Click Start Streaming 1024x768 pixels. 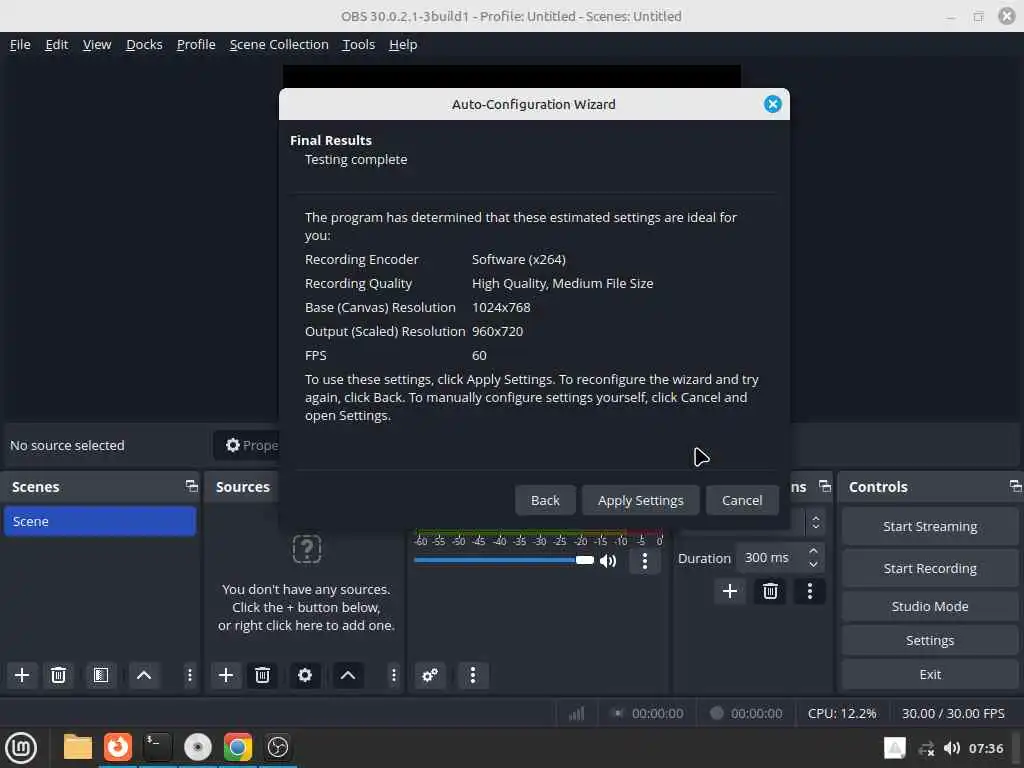[x=930, y=526]
